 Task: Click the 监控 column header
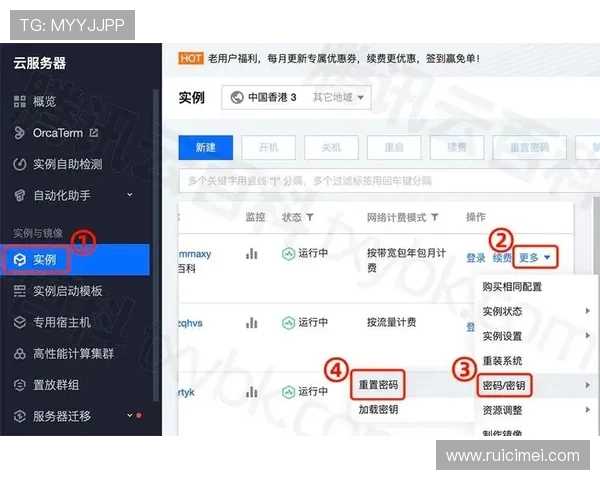pyautogui.click(x=255, y=217)
